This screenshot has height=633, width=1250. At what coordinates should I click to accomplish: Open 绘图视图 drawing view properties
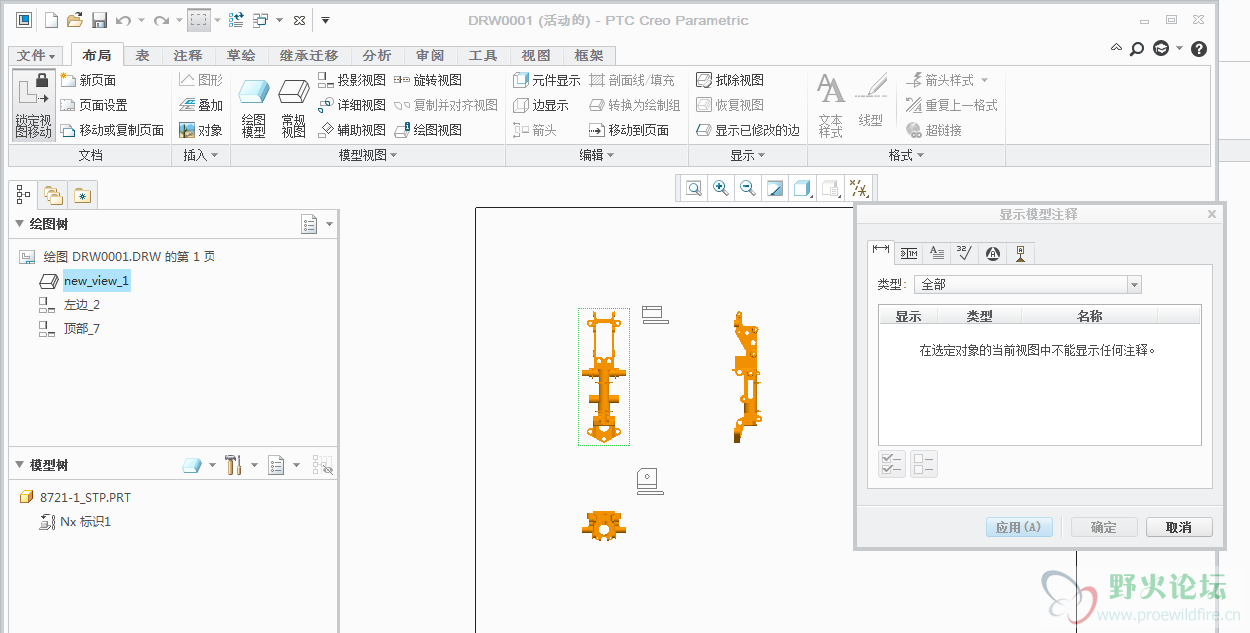(428, 130)
